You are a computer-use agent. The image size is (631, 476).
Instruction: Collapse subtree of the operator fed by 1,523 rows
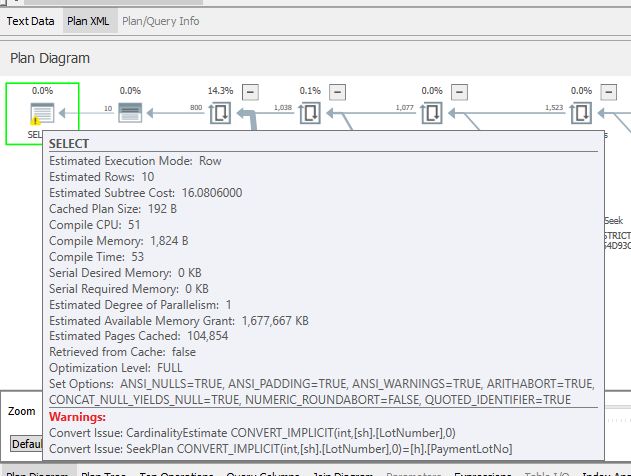click(x=609, y=92)
